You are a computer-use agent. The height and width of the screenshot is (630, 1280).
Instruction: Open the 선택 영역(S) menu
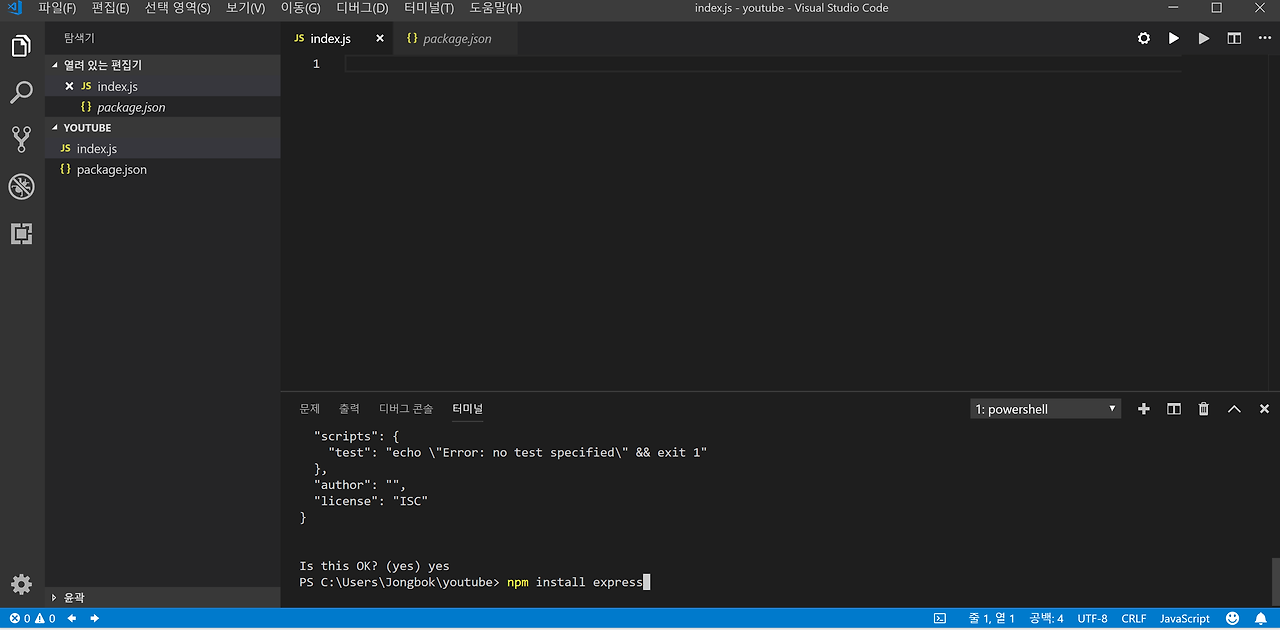point(178,8)
